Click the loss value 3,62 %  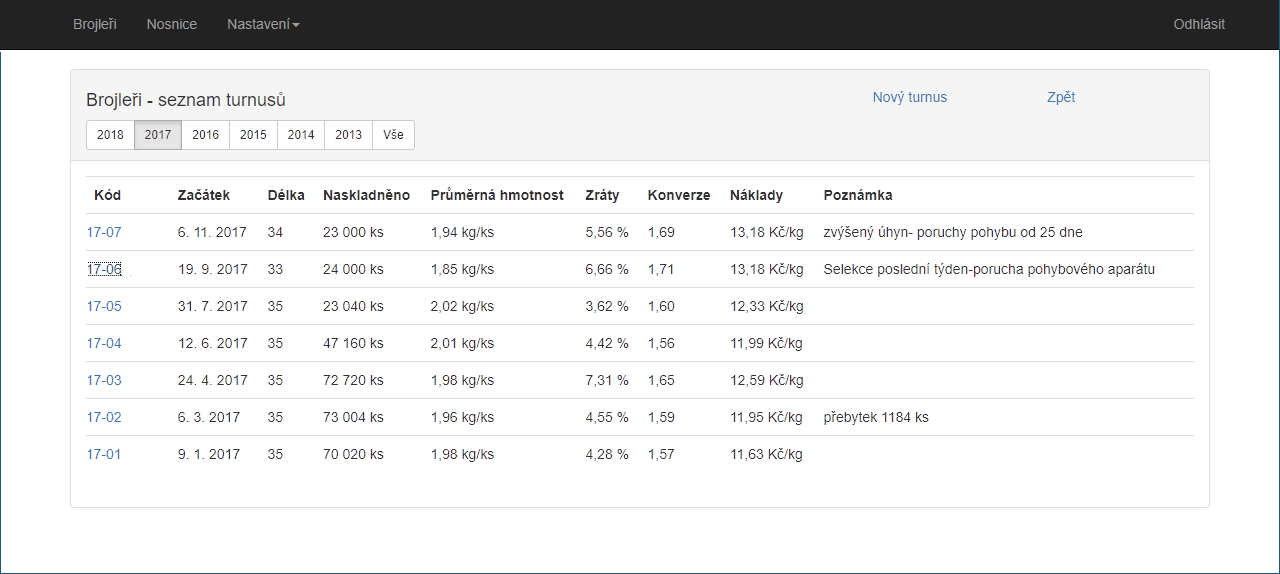point(607,306)
